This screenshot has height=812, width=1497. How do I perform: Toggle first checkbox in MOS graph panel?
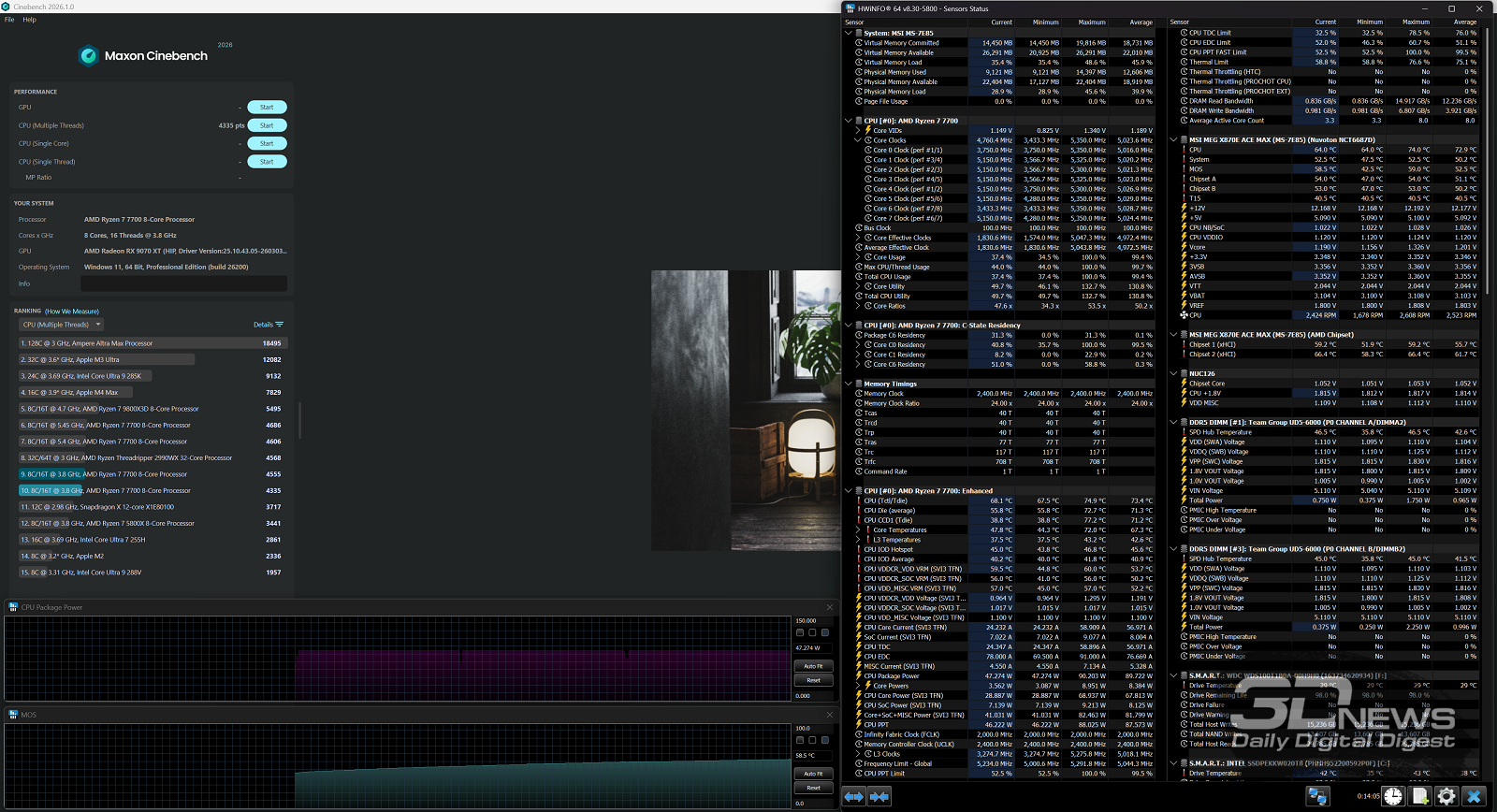[x=800, y=740]
